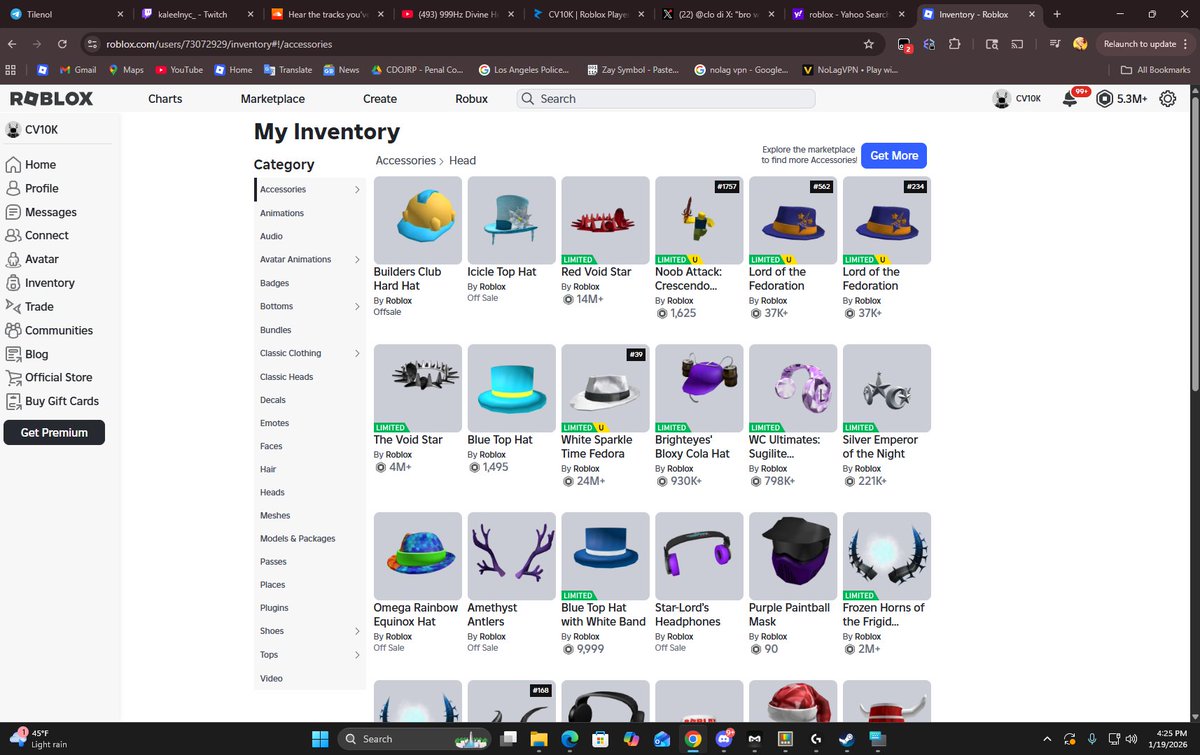The image size is (1200, 755).
Task: Open Create in the top navigation
Action: coord(380,99)
